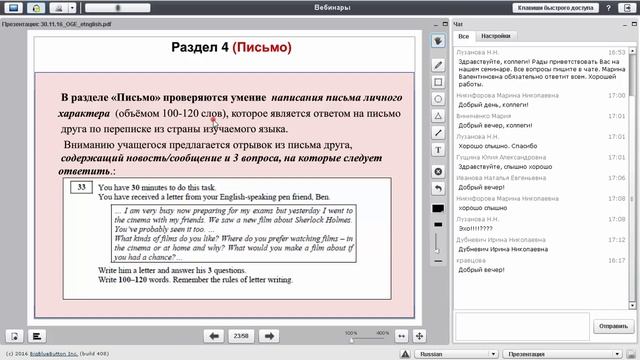
Task: Go to the previous slide
Action: coord(214,336)
